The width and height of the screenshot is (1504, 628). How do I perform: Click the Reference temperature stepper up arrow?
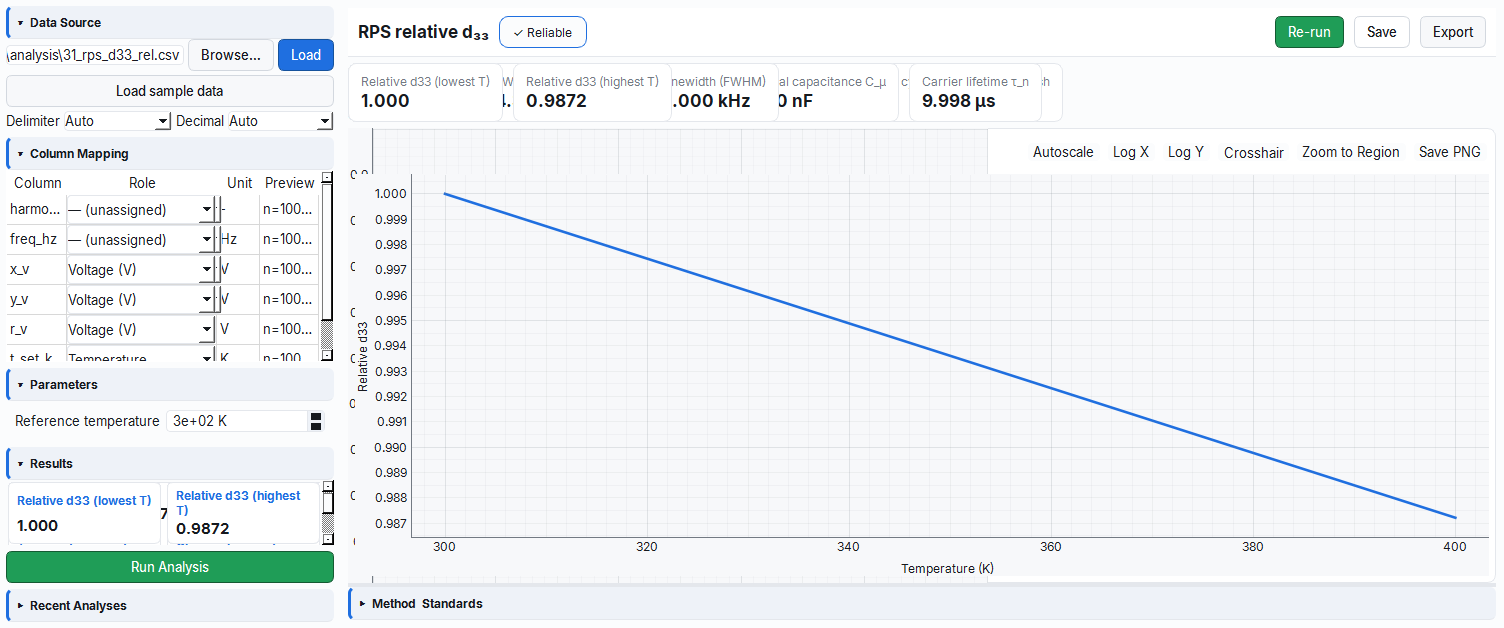(x=316, y=416)
